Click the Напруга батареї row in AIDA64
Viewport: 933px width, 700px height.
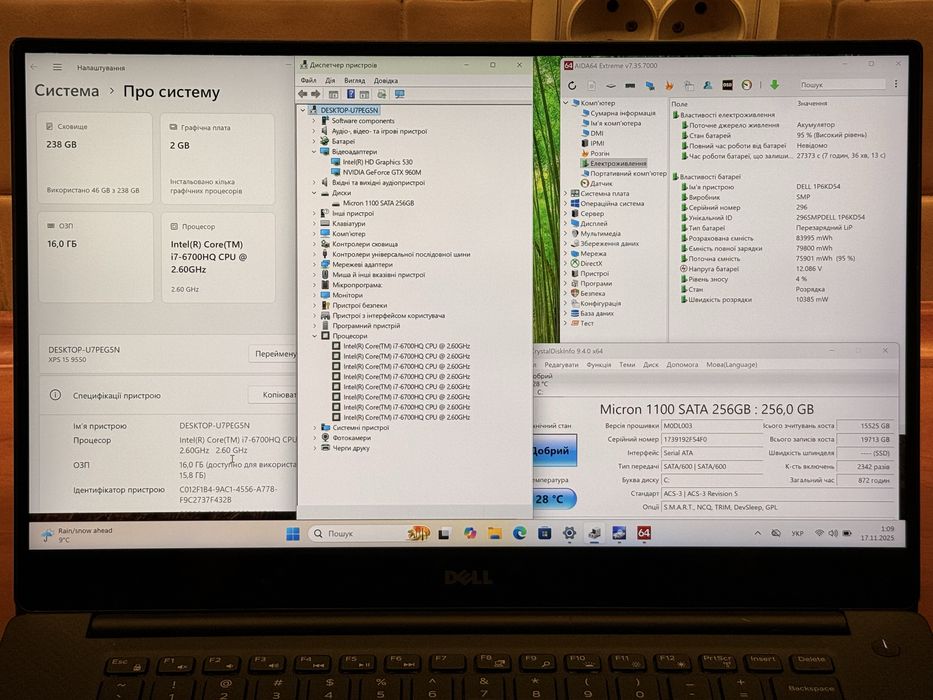(785, 268)
